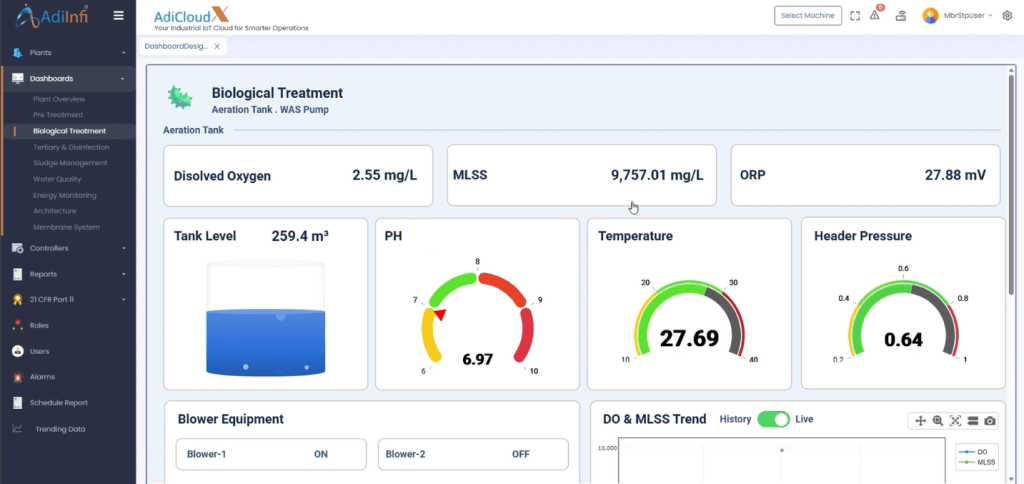Image resolution: width=1024 pixels, height=484 pixels.
Task: Click the Controllers sidebar icon
Action: 18,248
